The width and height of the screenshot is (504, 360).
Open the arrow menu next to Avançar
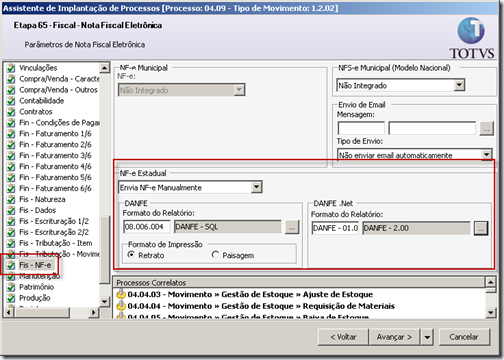(427, 337)
